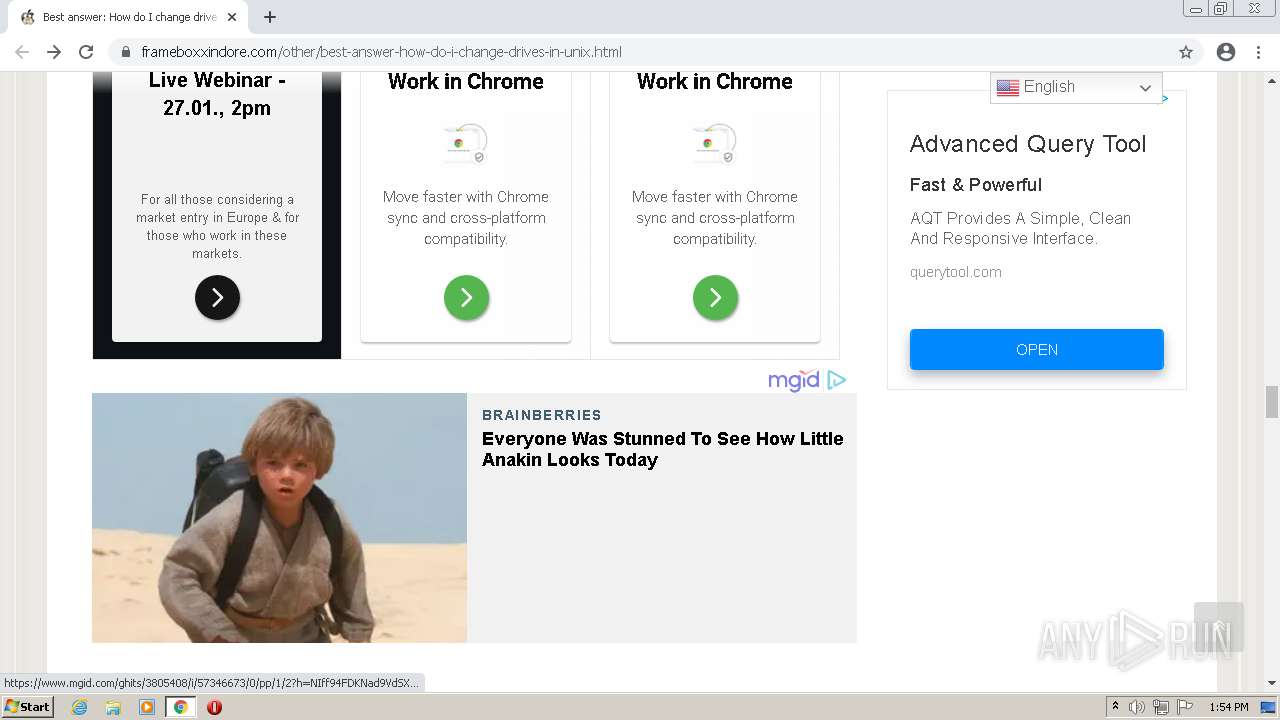Image resolution: width=1280 pixels, height=720 pixels.
Task: Click the network tray icon
Action: click(x=1161, y=707)
